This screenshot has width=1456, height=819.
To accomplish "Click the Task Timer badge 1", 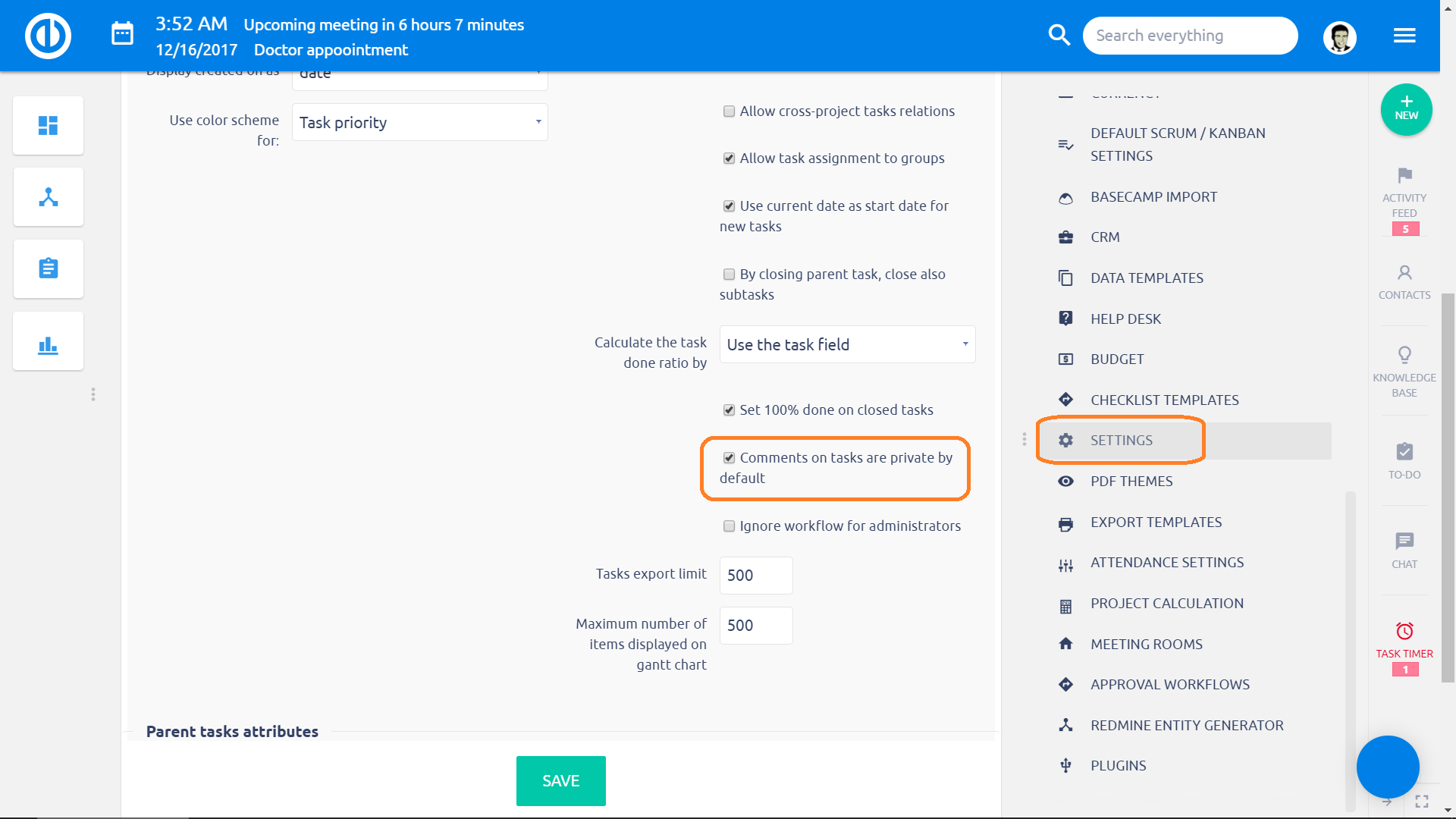I will click(x=1405, y=670).
